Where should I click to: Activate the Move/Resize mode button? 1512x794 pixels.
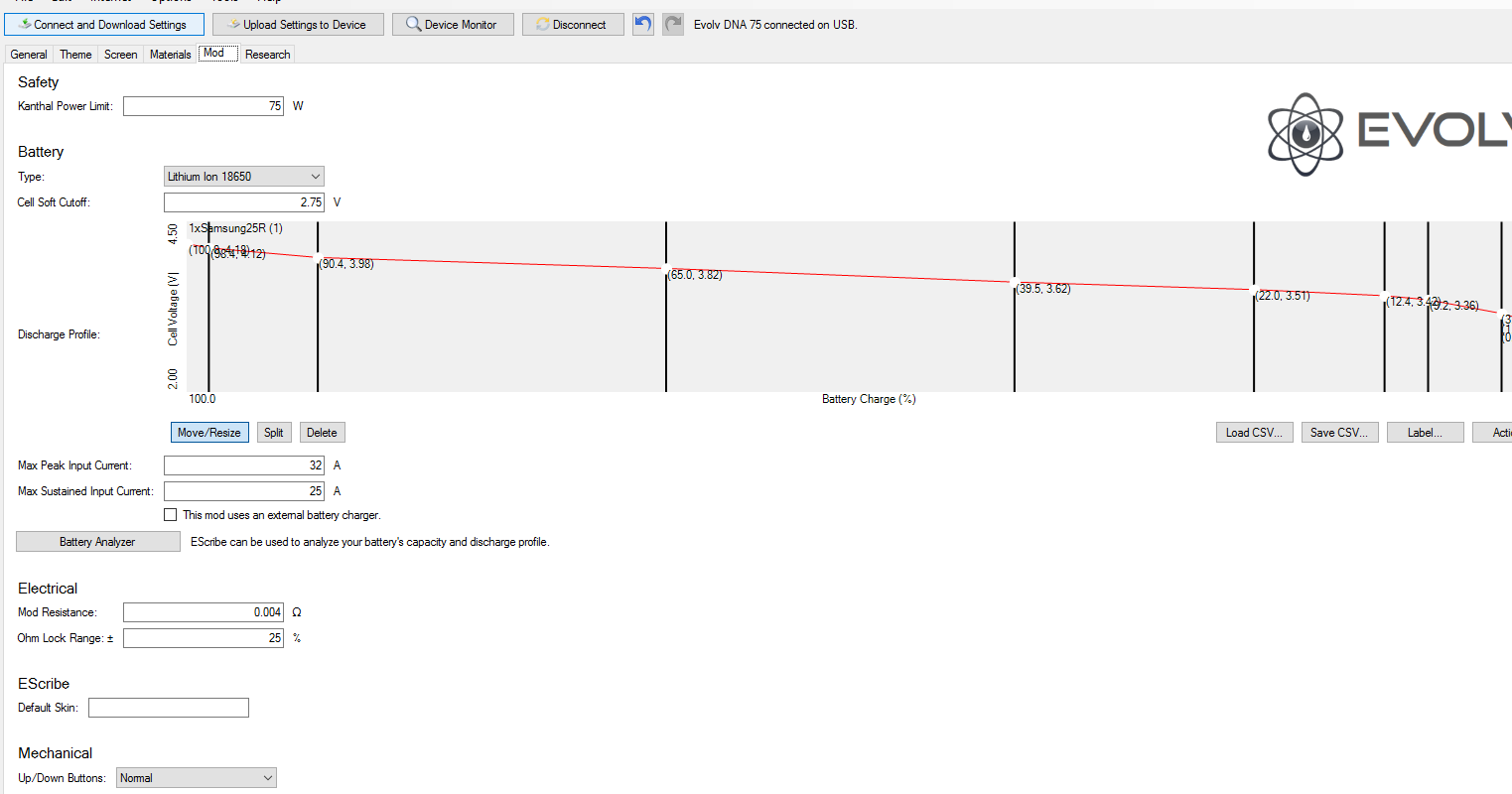coord(209,433)
